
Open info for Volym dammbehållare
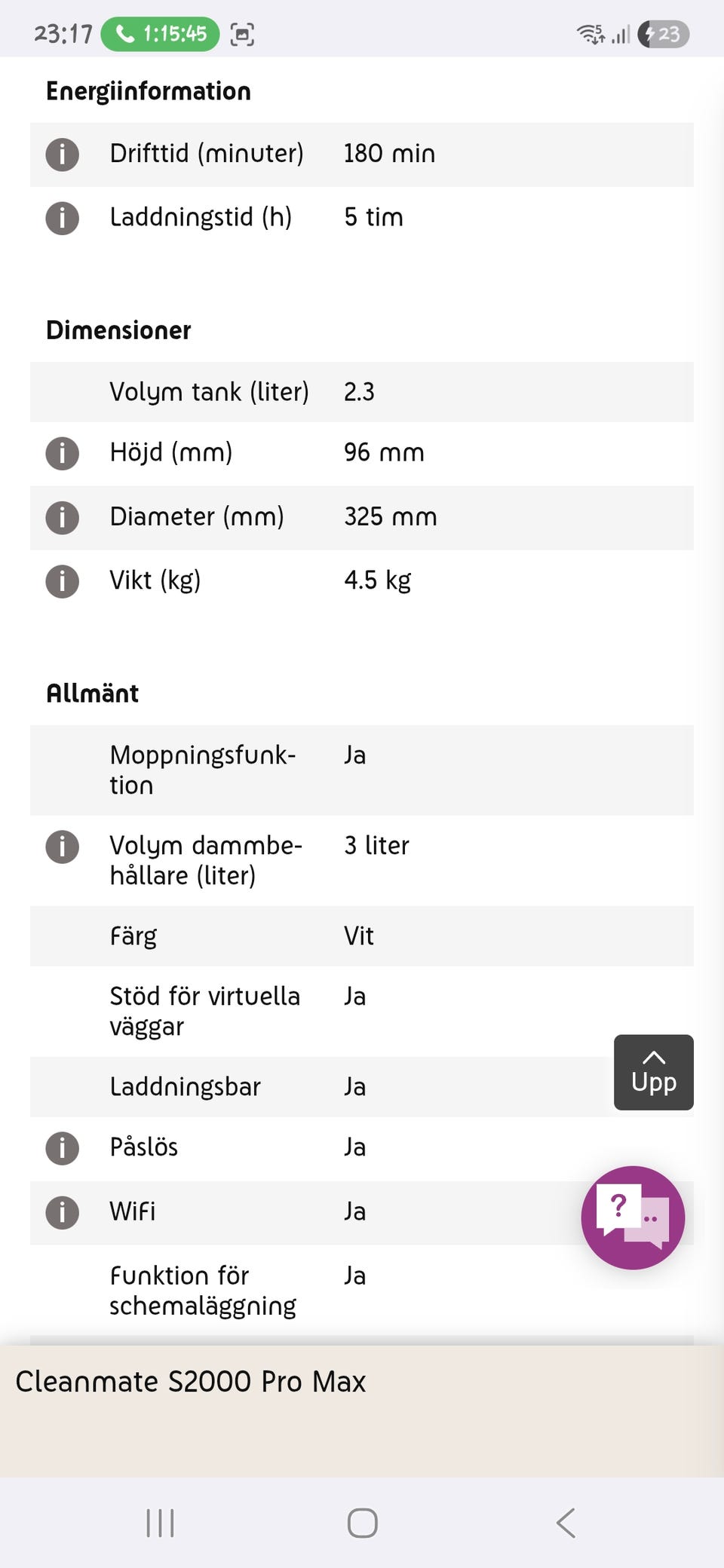[x=63, y=847]
